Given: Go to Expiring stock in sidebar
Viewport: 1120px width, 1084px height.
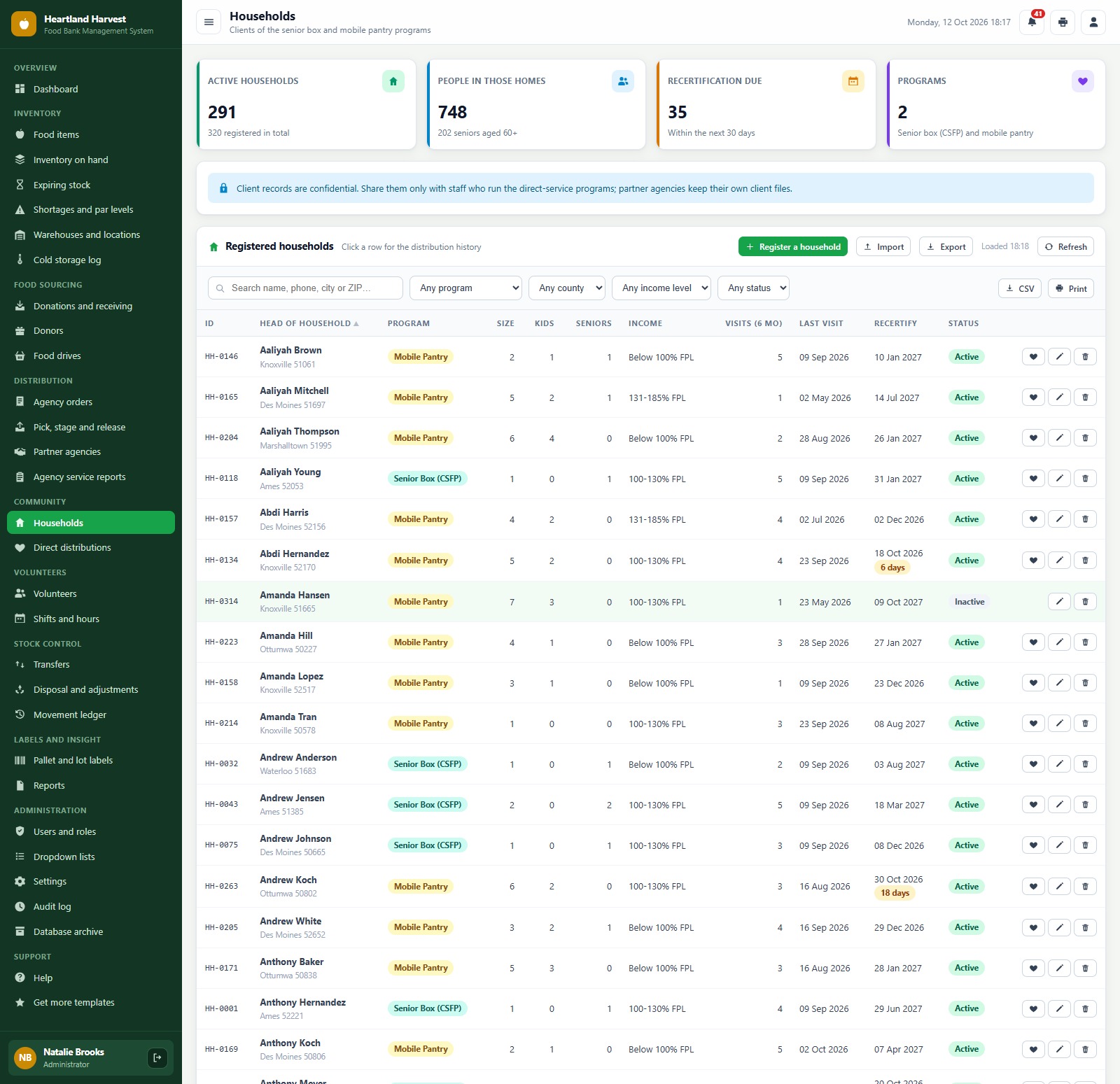Looking at the screenshot, I should tap(91, 185).
